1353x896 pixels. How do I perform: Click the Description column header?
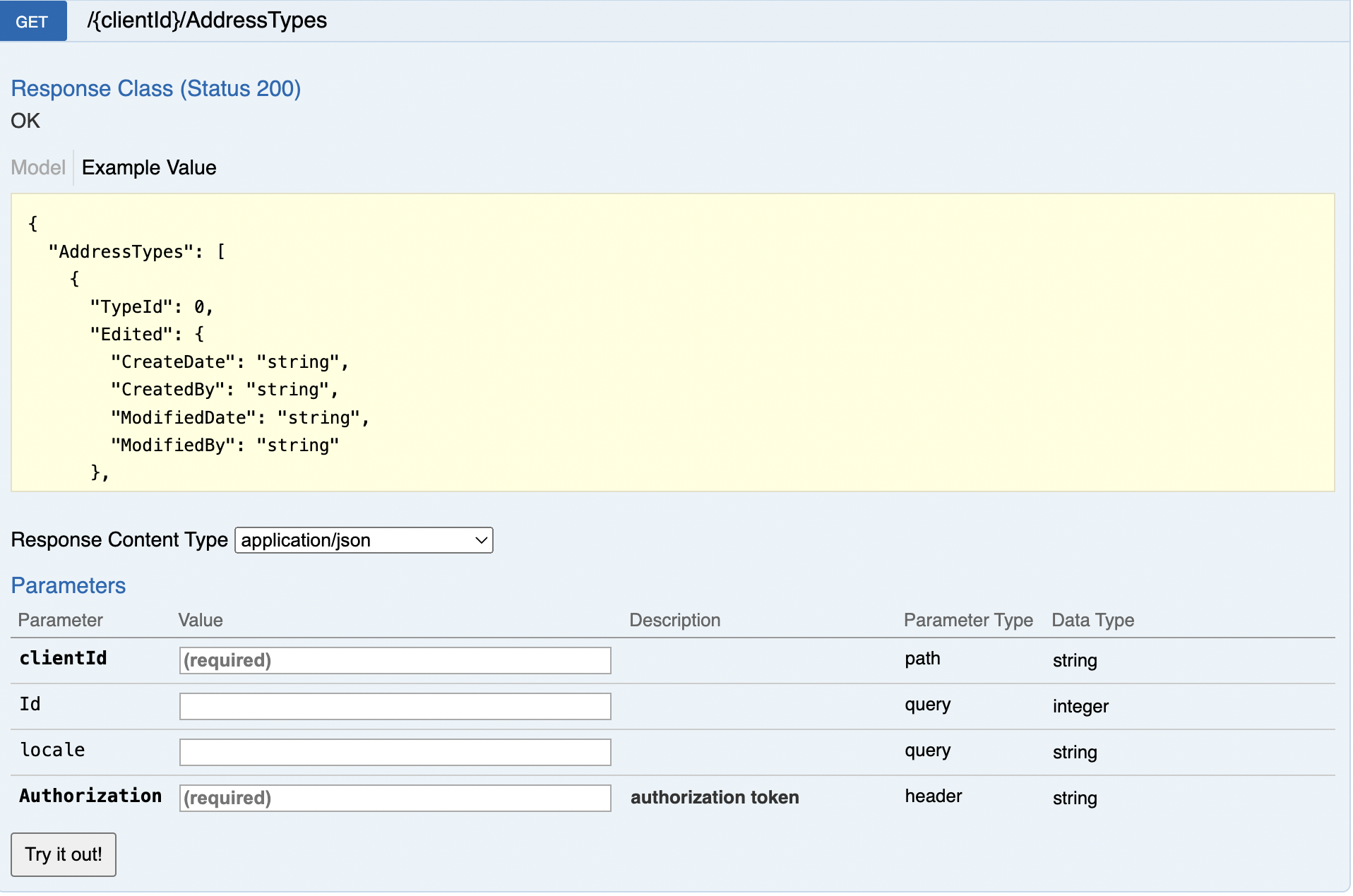[674, 621]
